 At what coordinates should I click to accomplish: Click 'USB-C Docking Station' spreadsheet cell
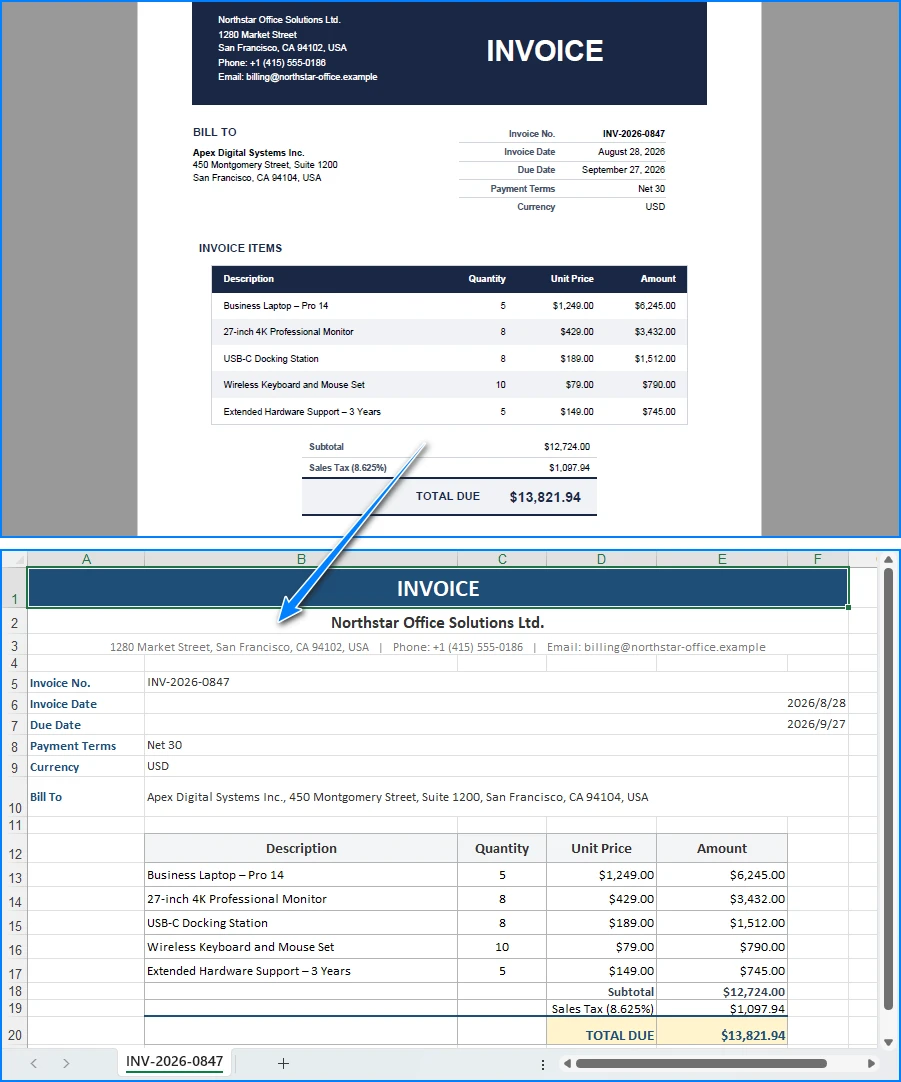click(301, 923)
